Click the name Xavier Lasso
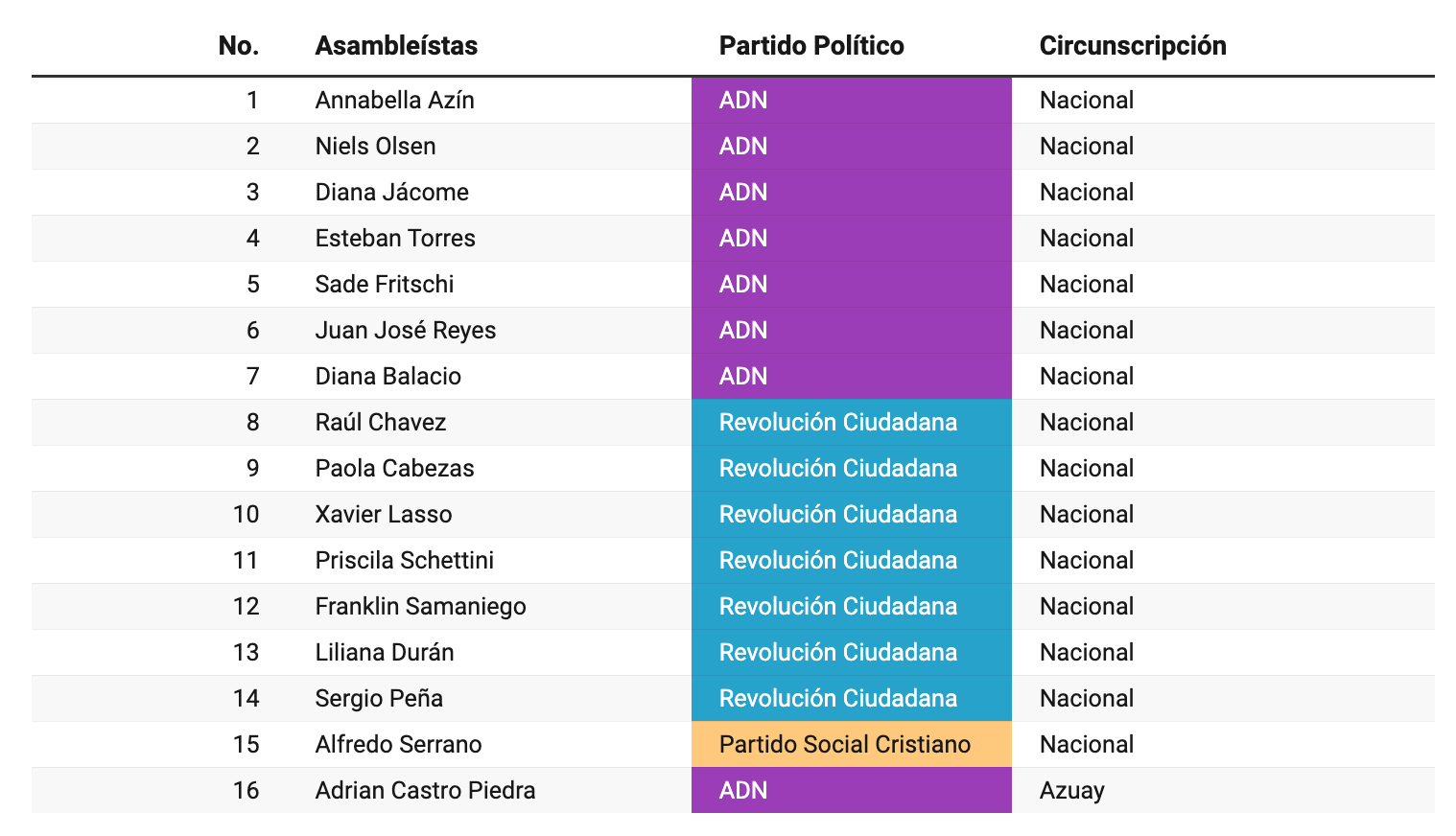Screen dimensions: 1456x836 (x=384, y=515)
